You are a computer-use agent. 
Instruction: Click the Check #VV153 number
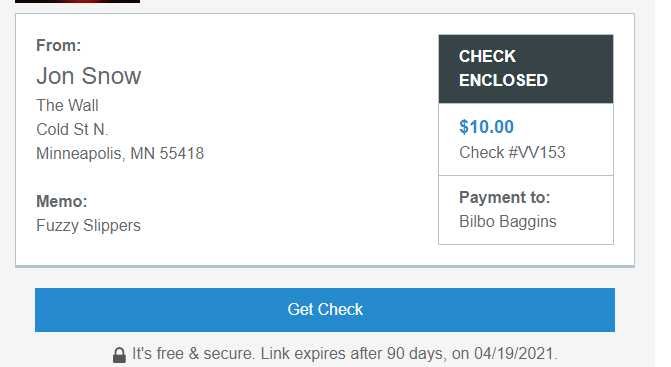click(x=512, y=152)
